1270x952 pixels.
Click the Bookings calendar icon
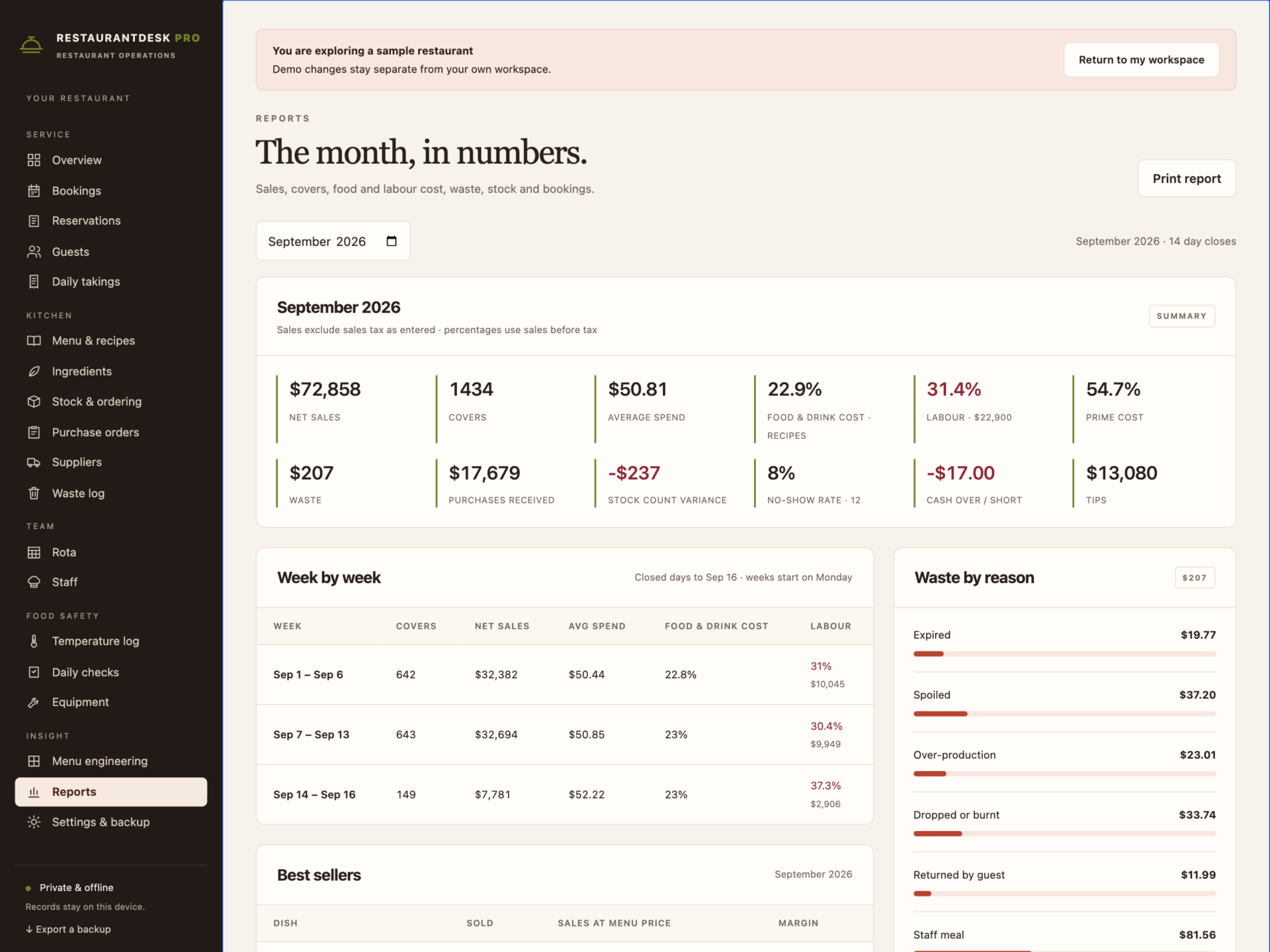[x=34, y=190]
